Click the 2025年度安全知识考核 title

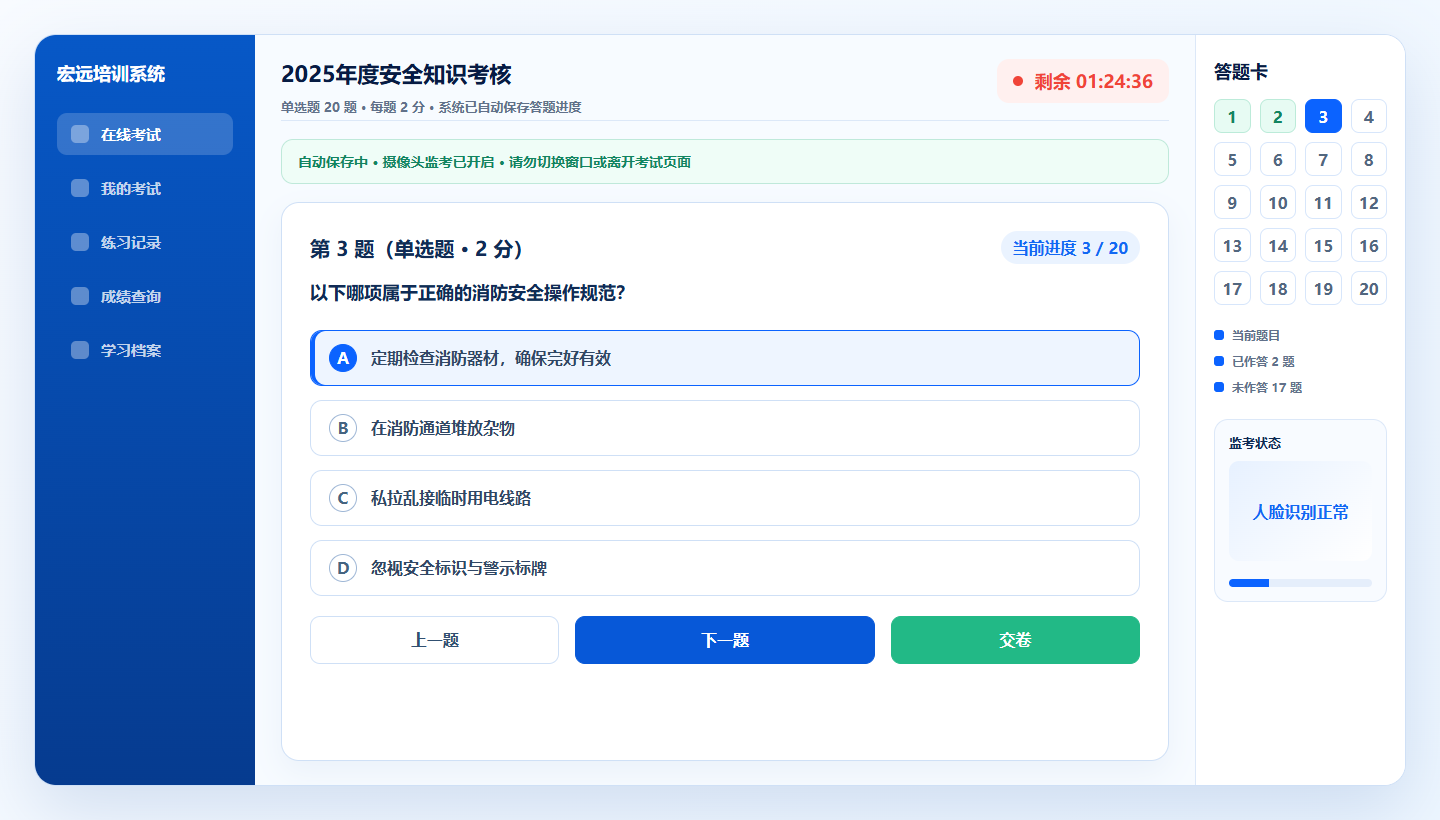click(x=396, y=74)
